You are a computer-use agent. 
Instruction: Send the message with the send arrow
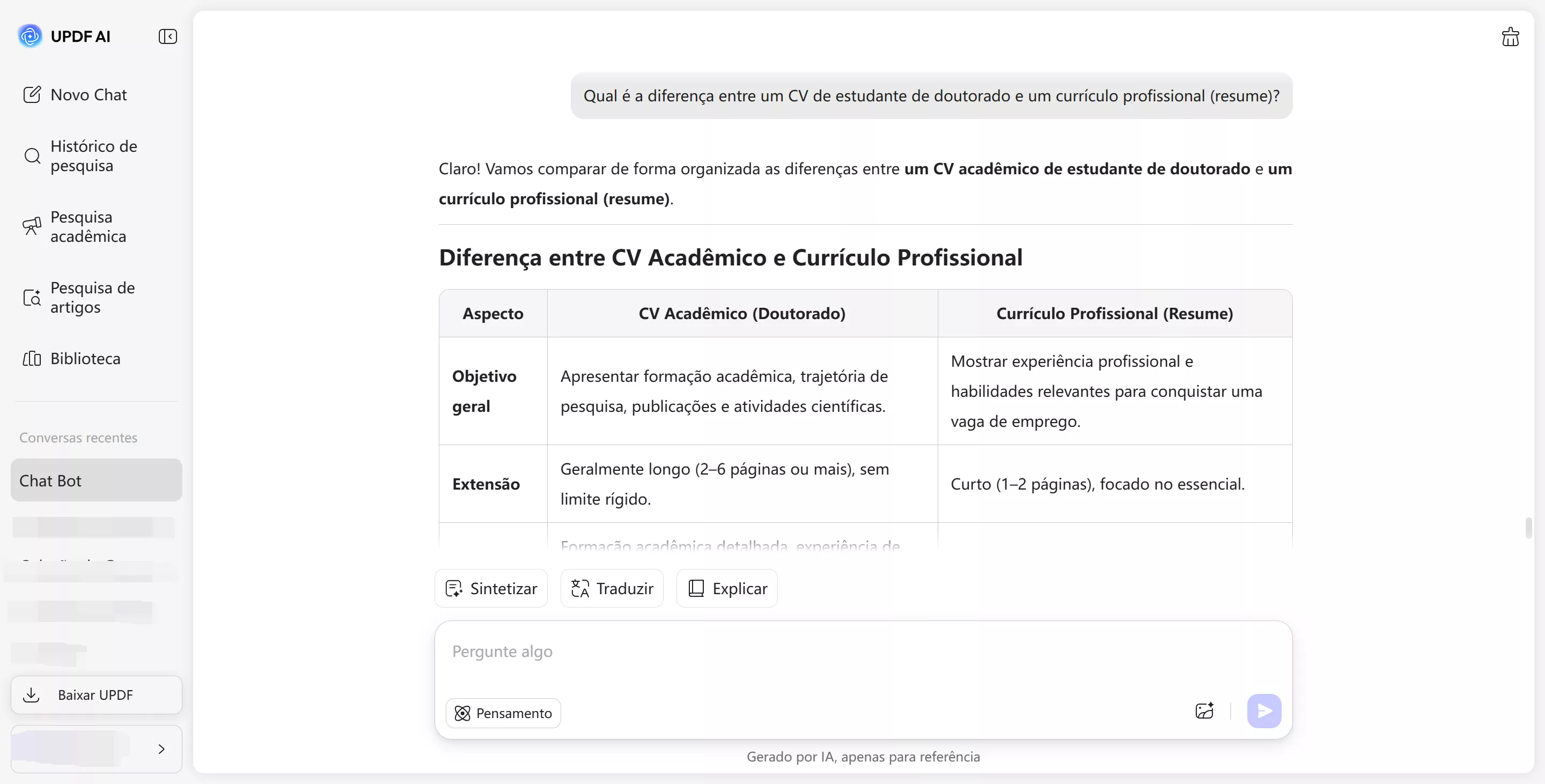click(x=1264, y=711)
